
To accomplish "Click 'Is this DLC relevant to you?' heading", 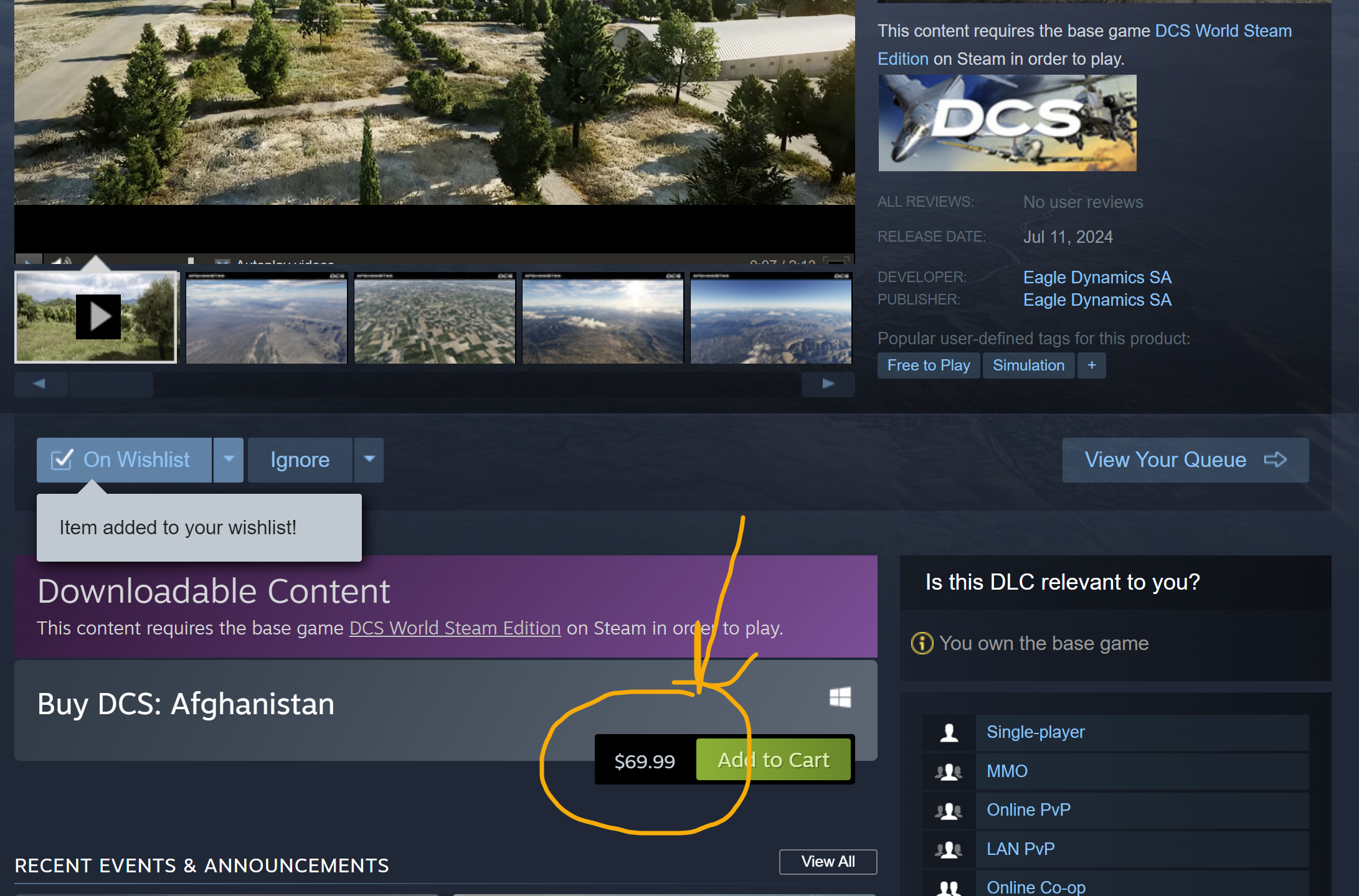I will click(1063, 582).
